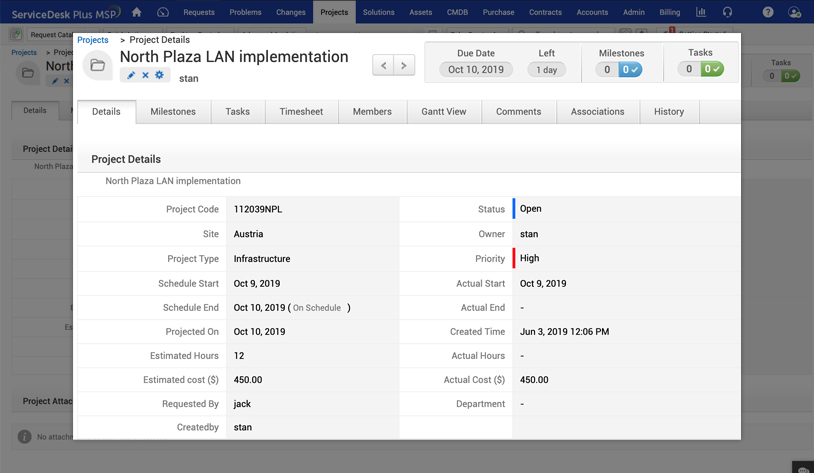Open the Assets menu in navbar
Viewport: 814px width, 473px height.
pyautogui.click(x=420, y=12)
